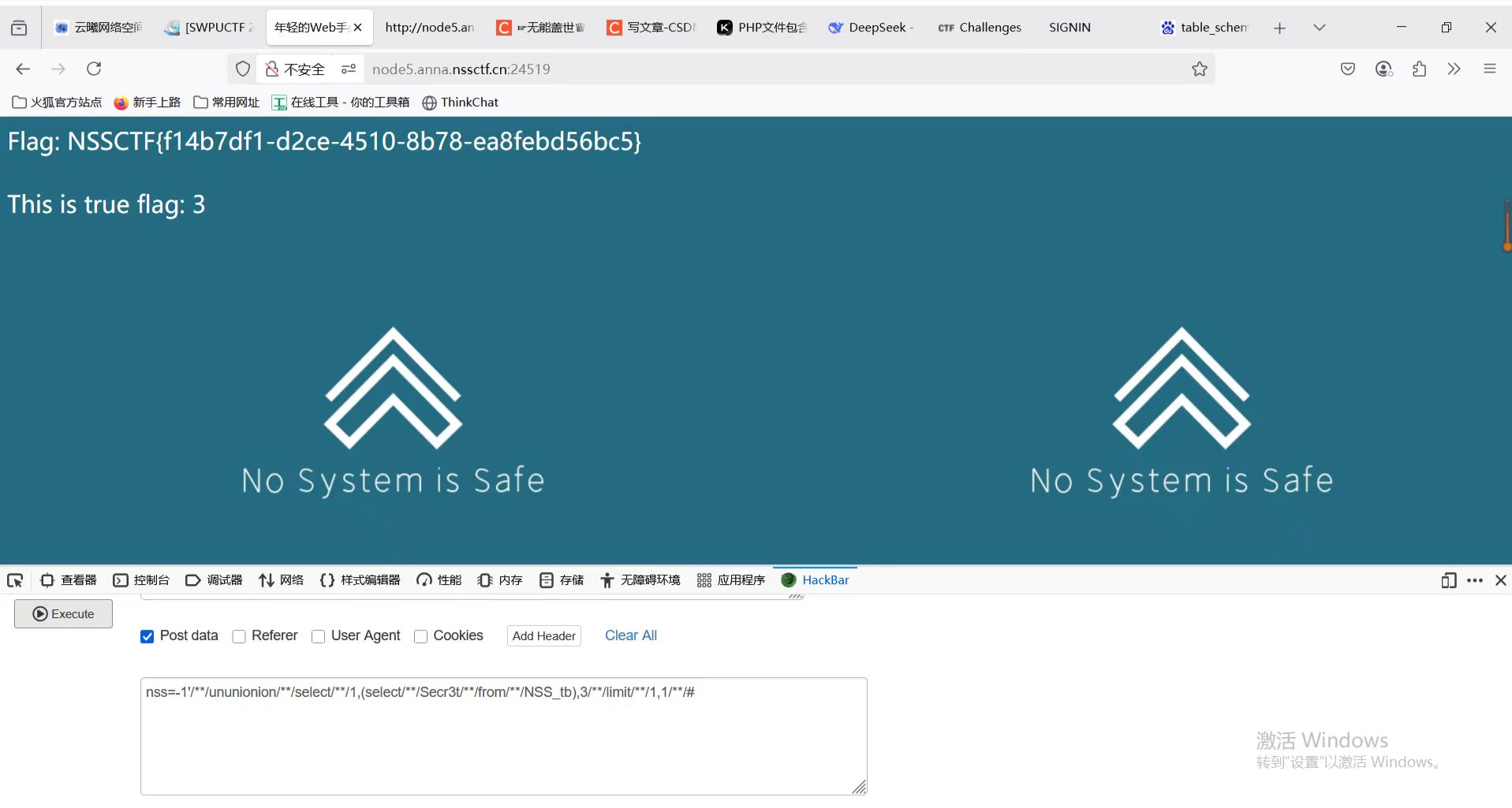The width and height of the screenshot is (1512, 808).
Task: Switch to the PHP文件包含 tab
Action: coord(762,28)
